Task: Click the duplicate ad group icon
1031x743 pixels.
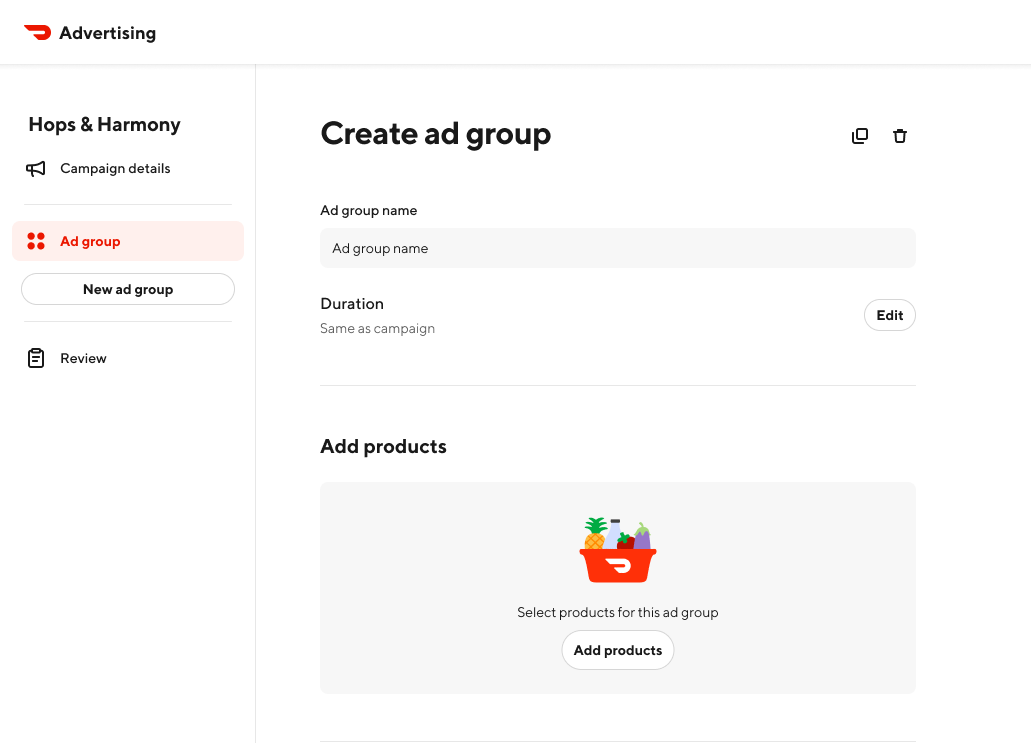Action: click(x=859, y=136)
